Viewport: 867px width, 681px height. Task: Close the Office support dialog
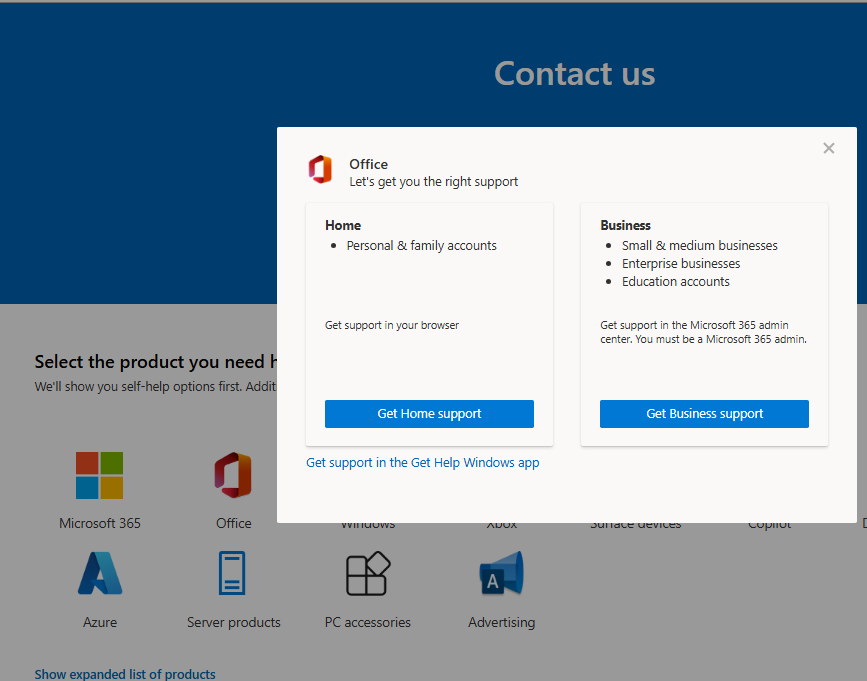tap(828, 148)
